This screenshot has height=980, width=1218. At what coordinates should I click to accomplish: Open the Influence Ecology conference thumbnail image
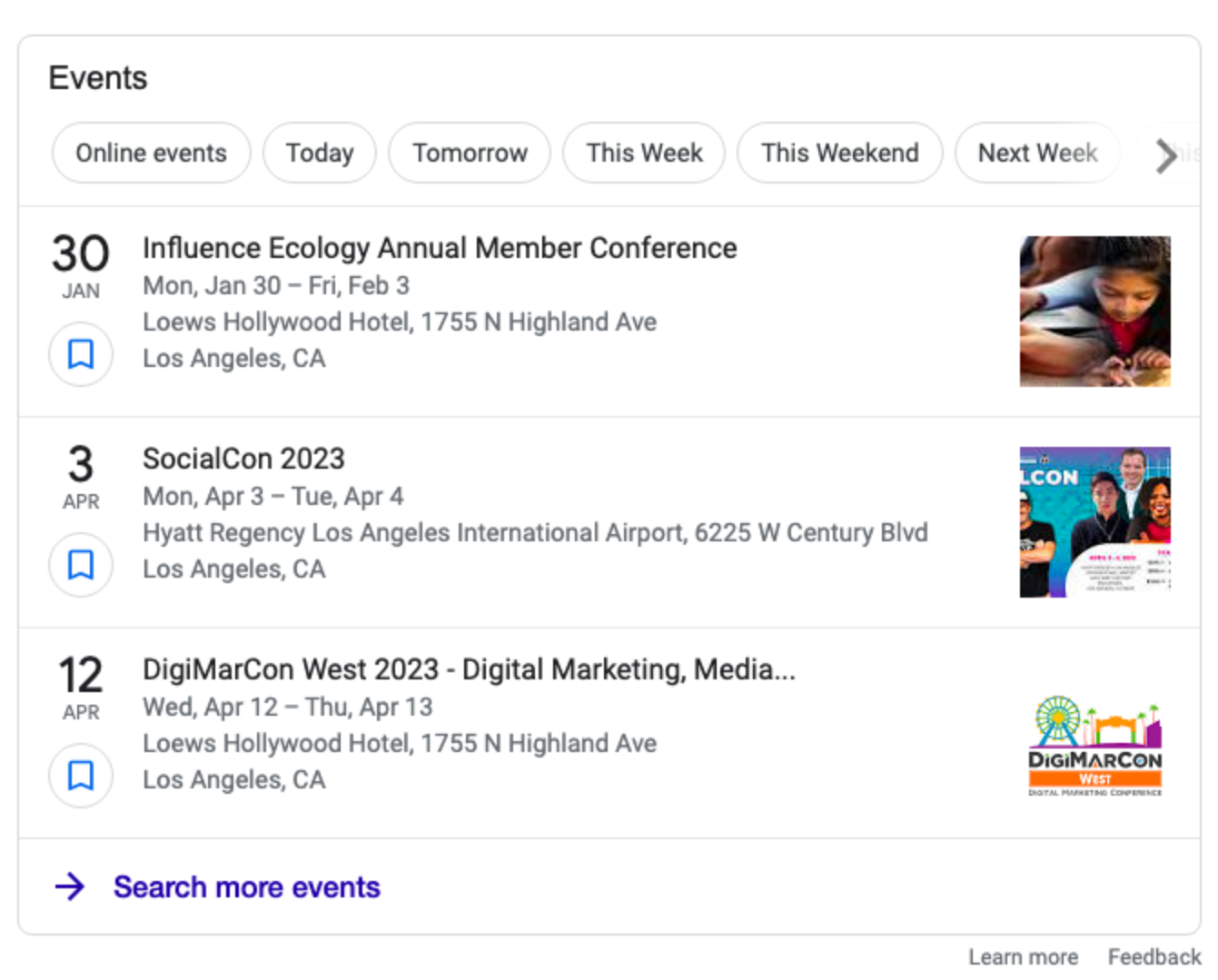(x=1094, y=312)
